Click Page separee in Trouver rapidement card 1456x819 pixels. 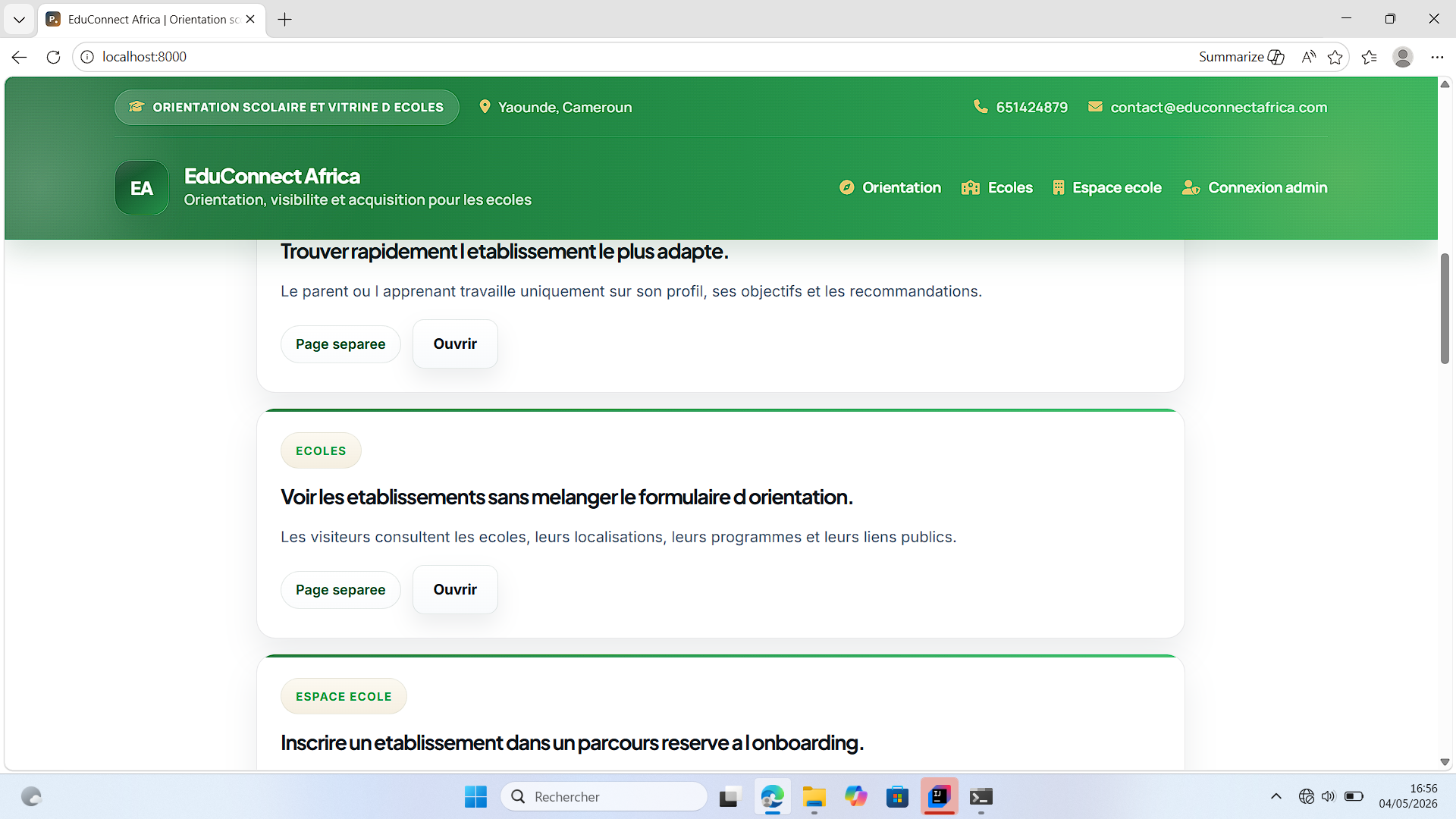[x=340, y=344]
